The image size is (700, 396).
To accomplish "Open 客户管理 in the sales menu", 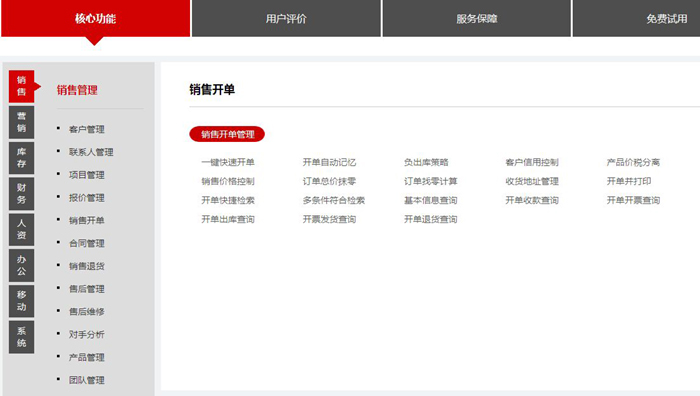I will [x=87, y=129].
